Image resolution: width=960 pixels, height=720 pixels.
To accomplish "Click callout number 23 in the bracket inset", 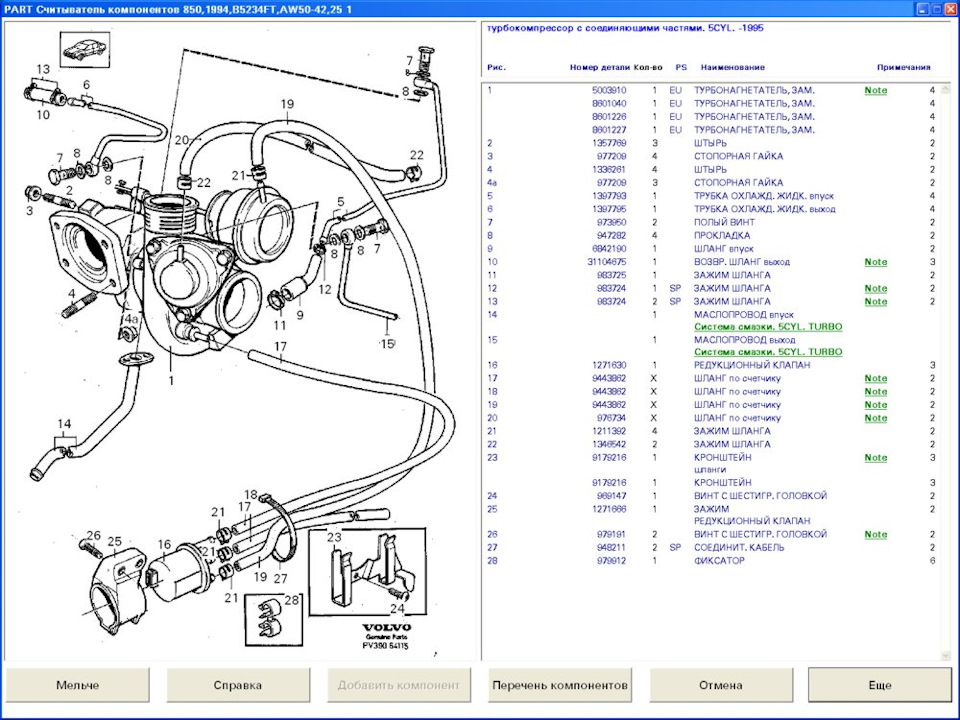I will pos(334,537).
